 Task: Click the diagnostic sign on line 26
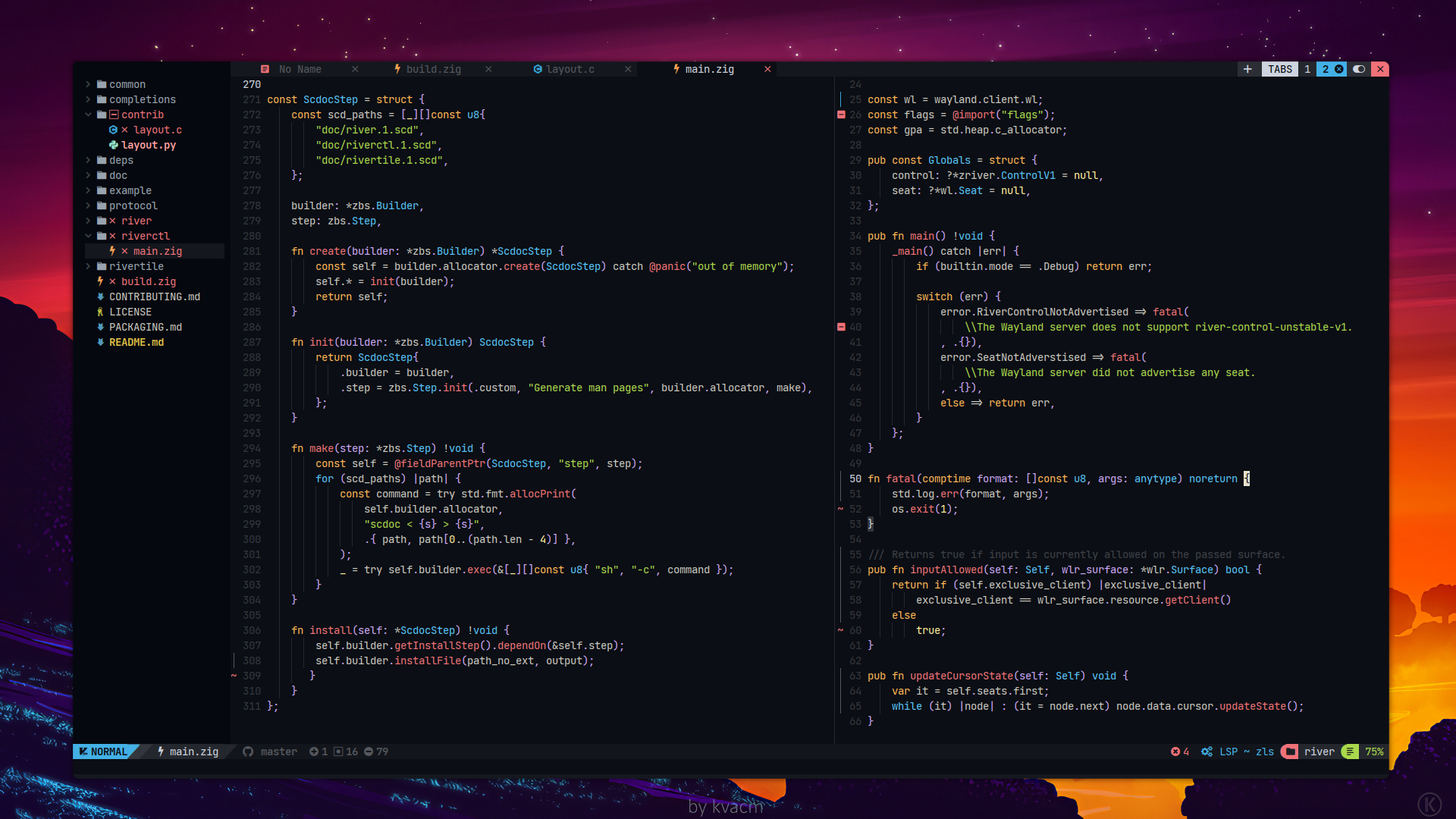click(x=841, y=115)
